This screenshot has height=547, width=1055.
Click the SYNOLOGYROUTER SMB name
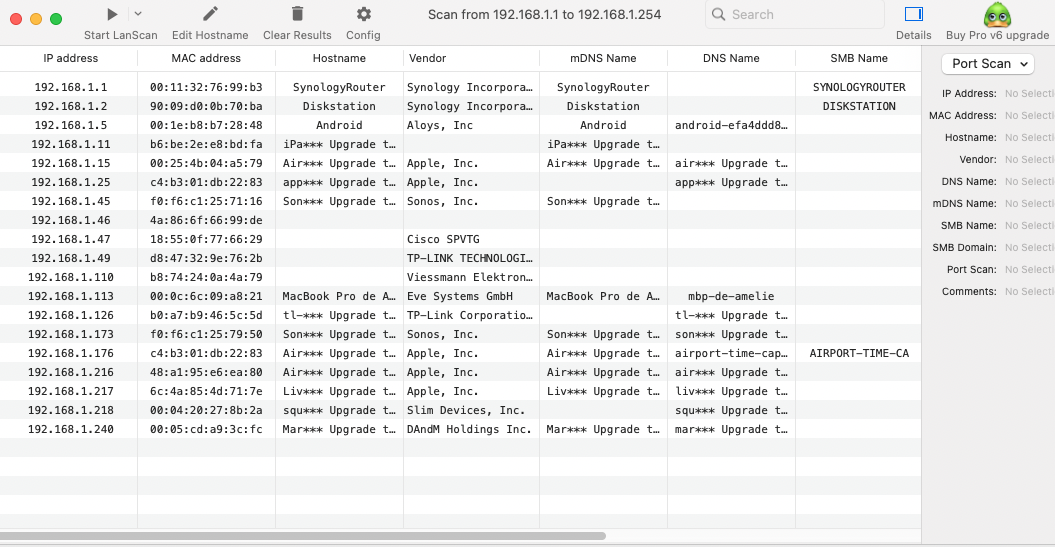(859, 87)
